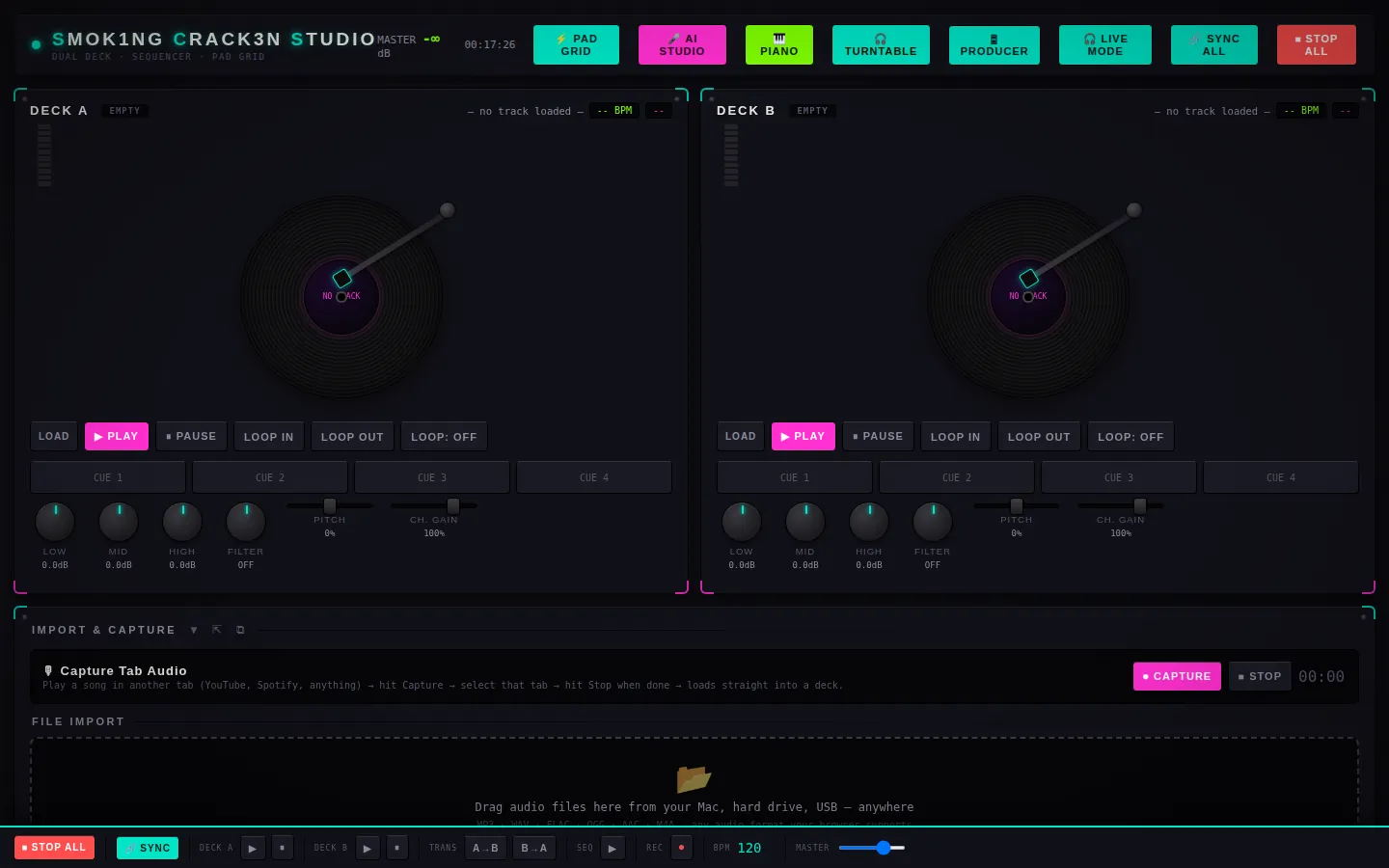Stop the tab audio capture
This screenshot has width=1389, height=868.
tap(1260, 676)
